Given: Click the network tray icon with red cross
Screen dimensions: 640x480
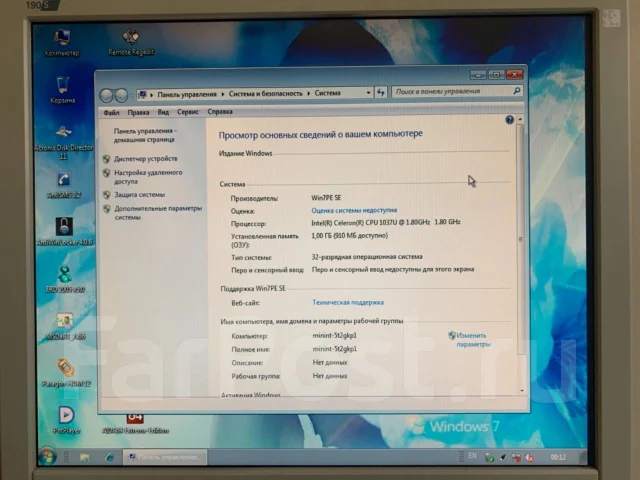Looking at the screenshot, I should click(x=516, y=458).
